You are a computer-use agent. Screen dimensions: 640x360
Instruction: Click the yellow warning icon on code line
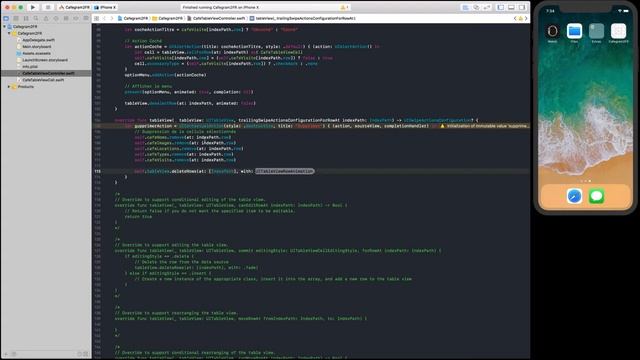[x=442, y=126]
